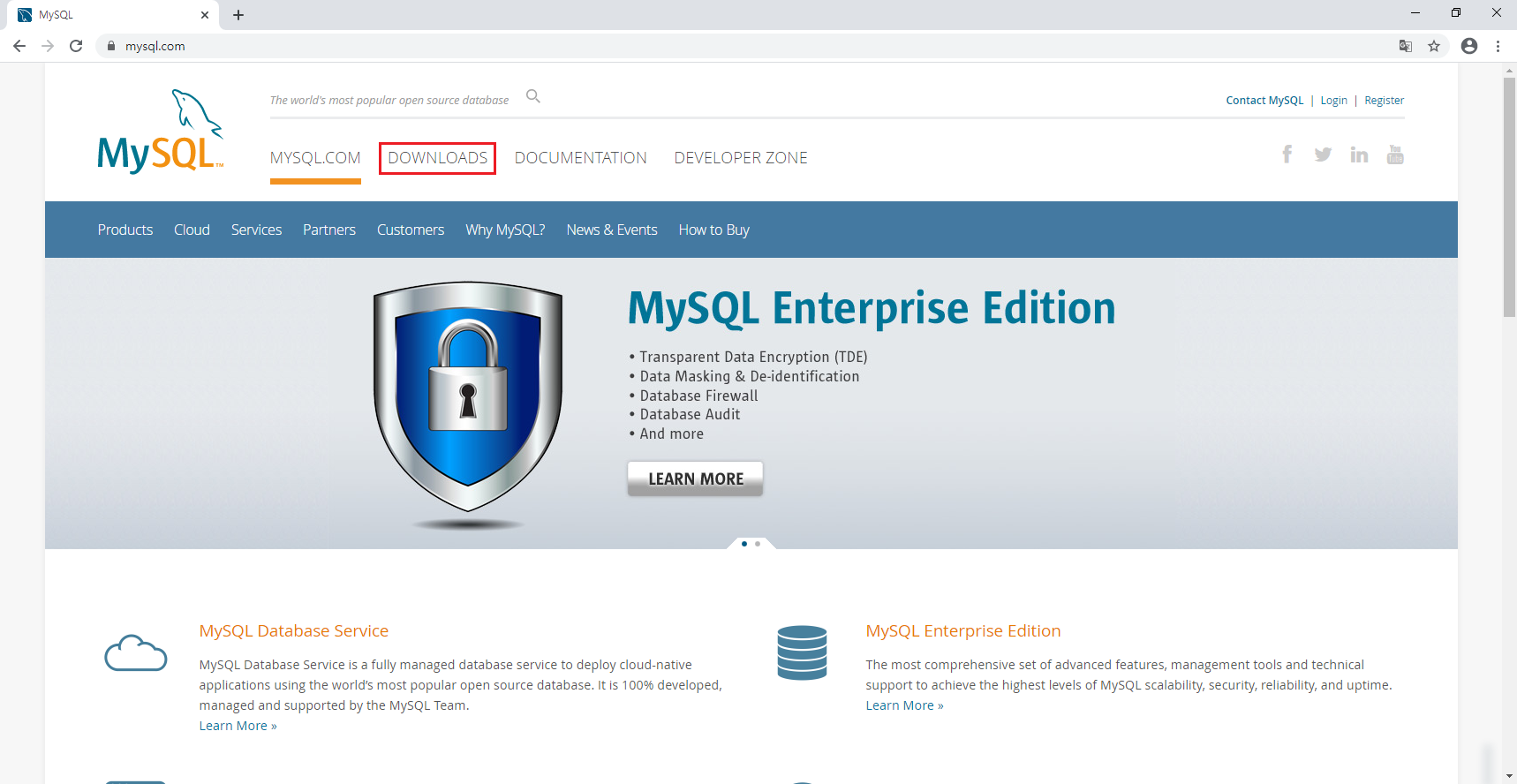Open the Why MySQL? menu item
The width and height of the screenshot is (1517, 784).
(x=505, y=230)
